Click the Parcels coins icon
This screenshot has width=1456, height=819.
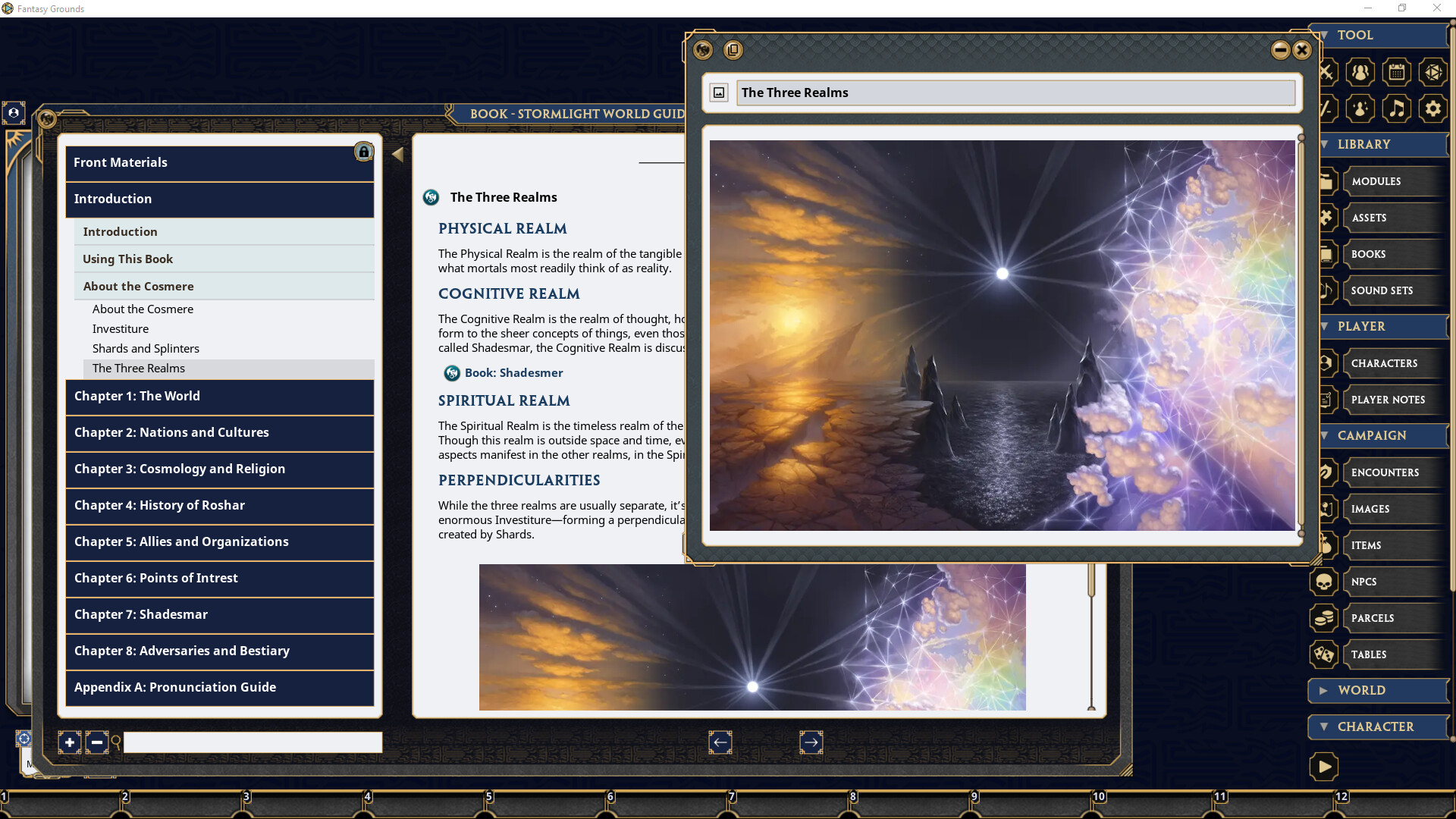[1324, 618]
